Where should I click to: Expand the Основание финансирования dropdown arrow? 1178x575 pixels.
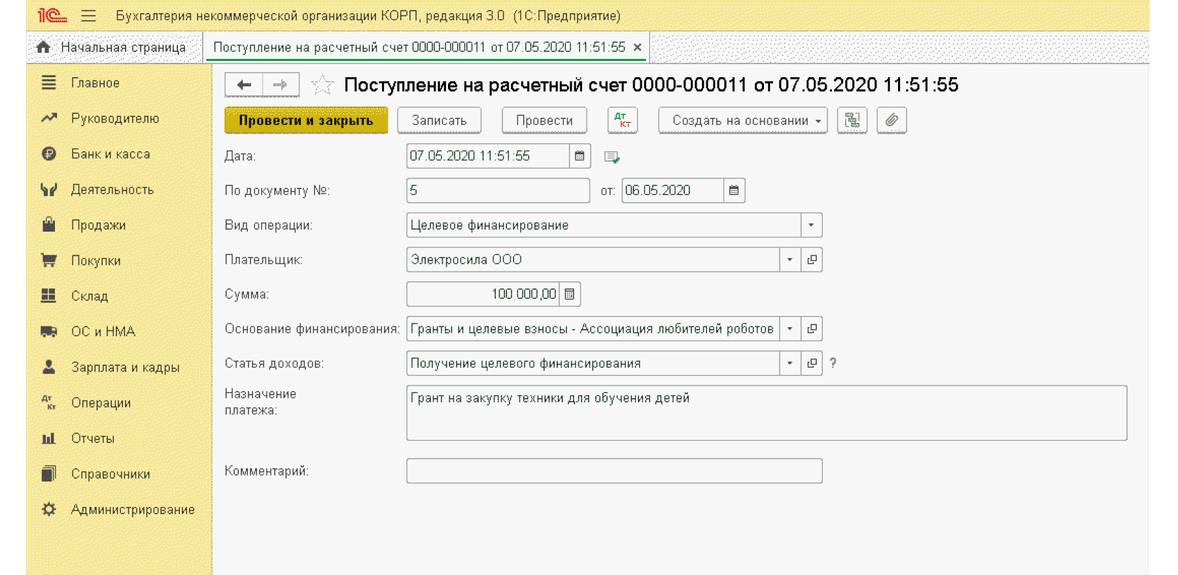click(790, 328)
